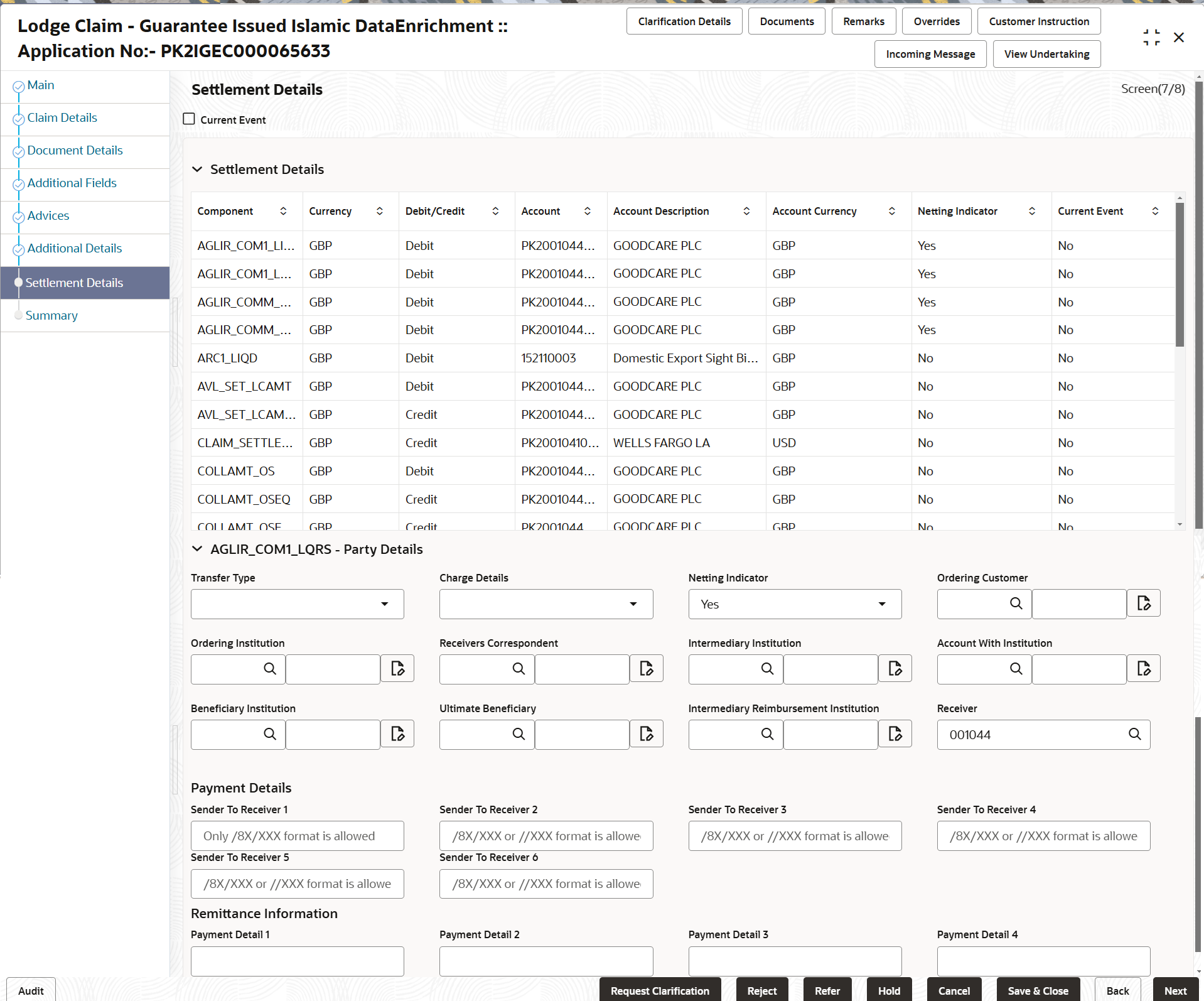Sort the table by Currency column
Image resolution: width=1204 pixels, height=1001 pixels.
pos(379,211)
